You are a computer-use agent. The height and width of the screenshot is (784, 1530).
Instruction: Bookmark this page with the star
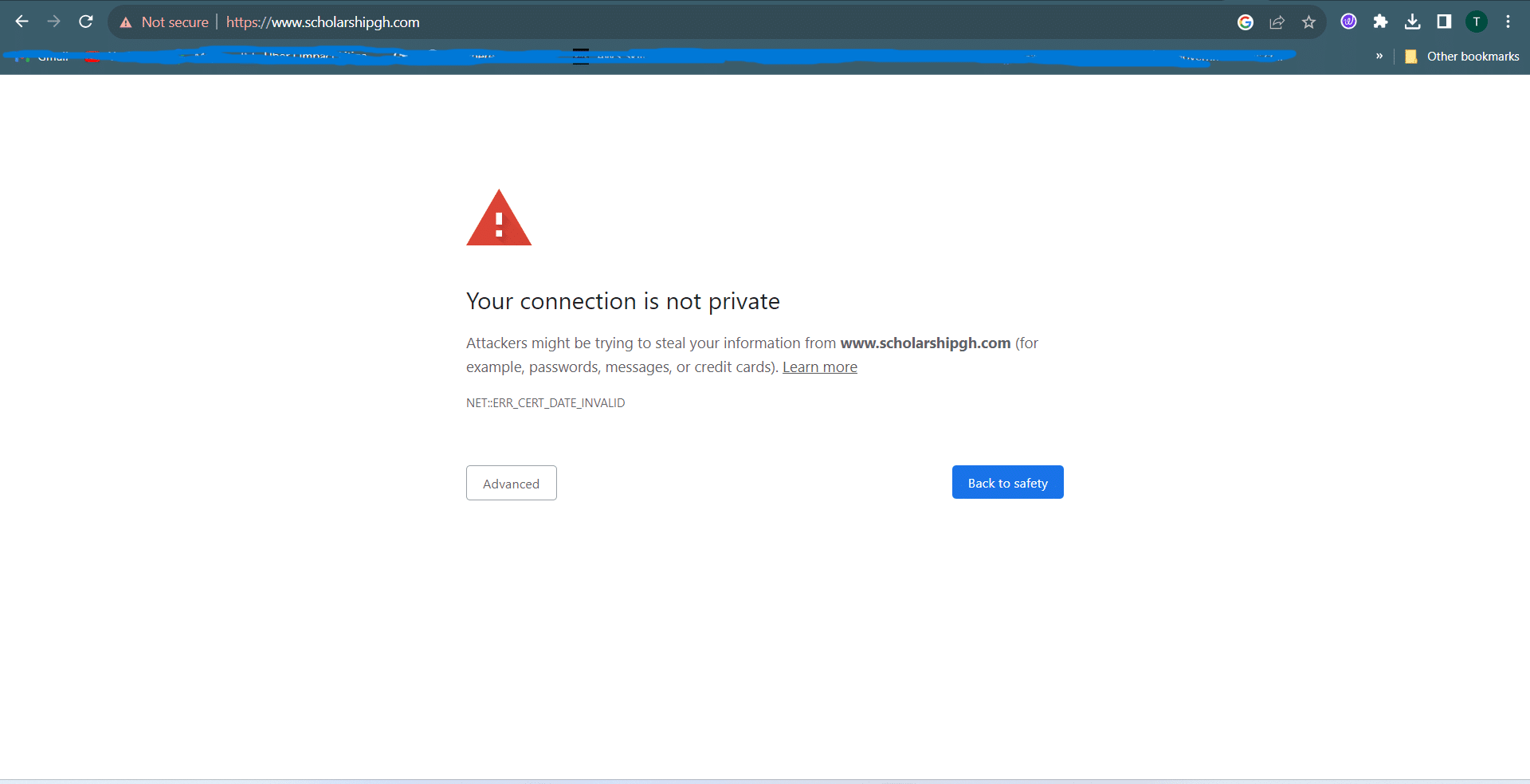click(x=1308, y=22)
